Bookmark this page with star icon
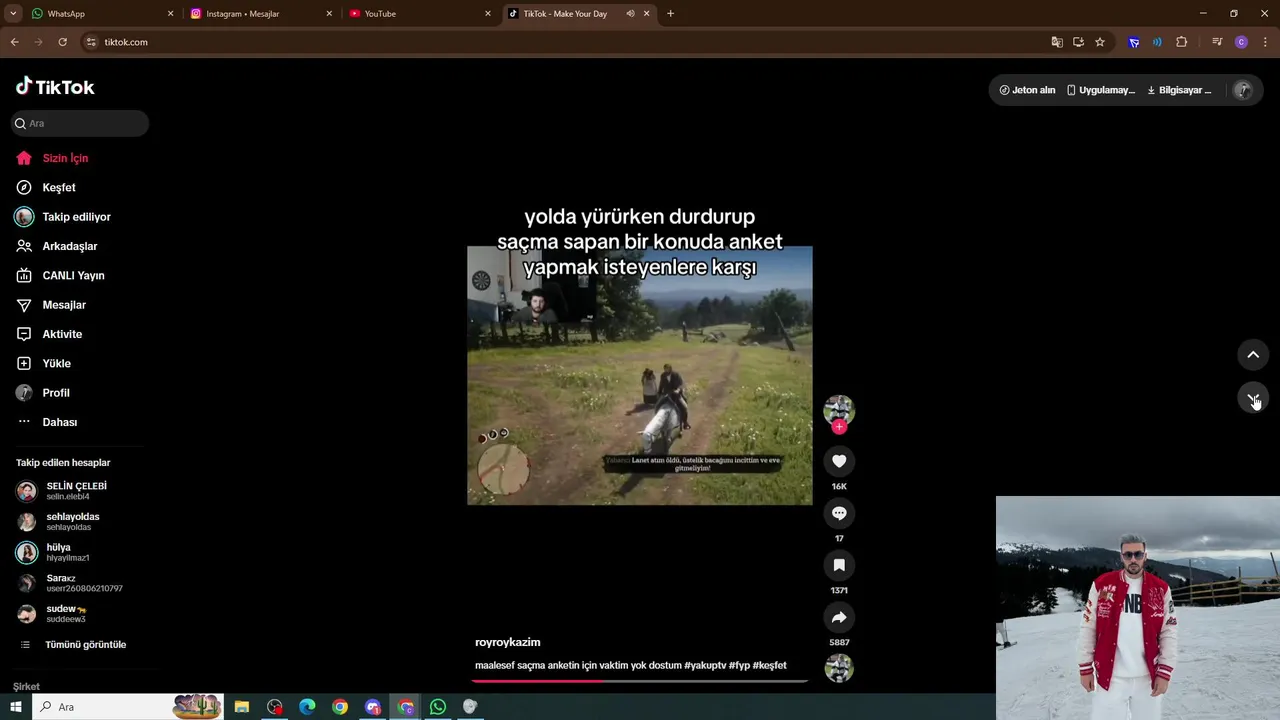 click(1100, 42)
